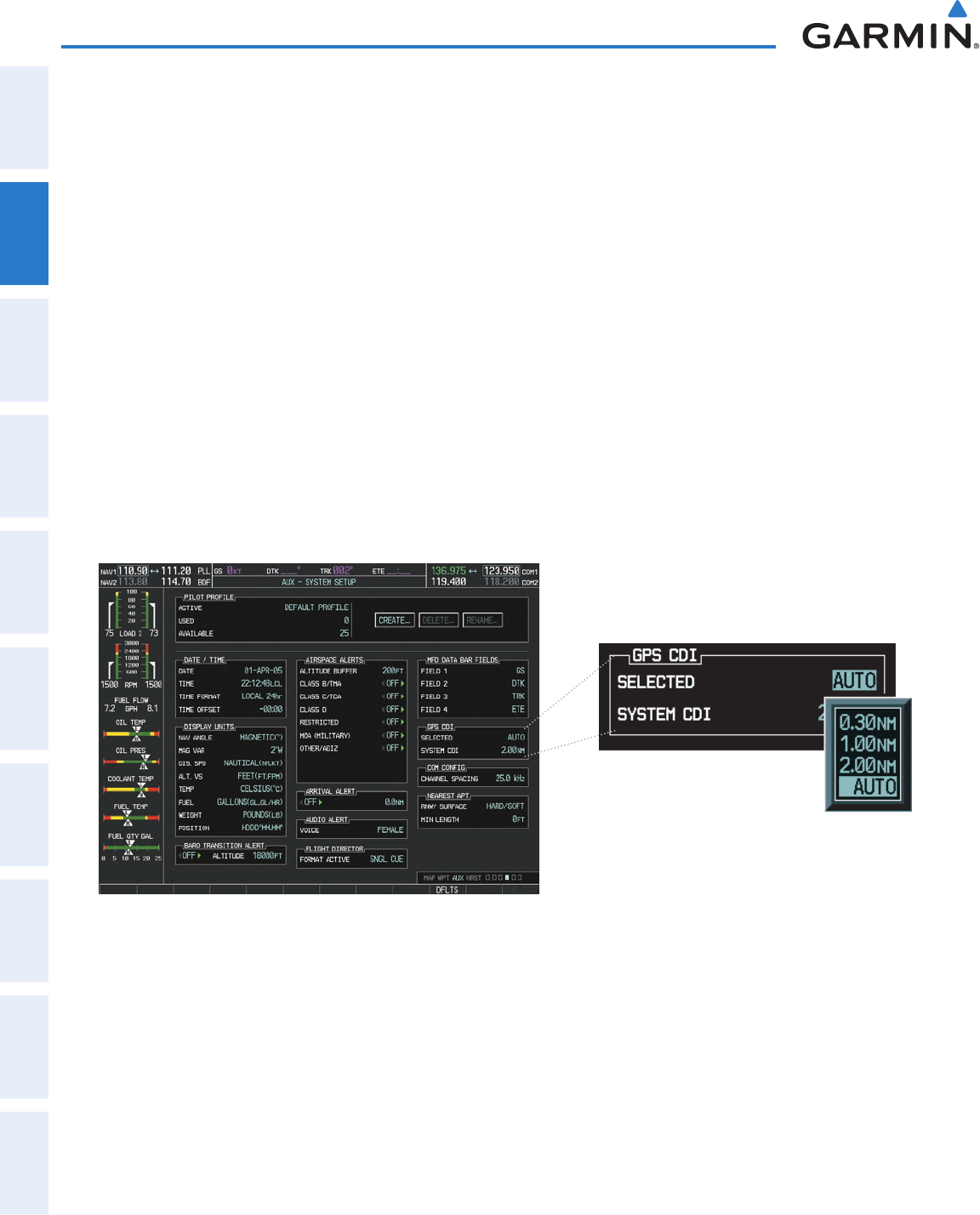Click the COOLANT TEMP gauge bar
Image resolution: width=980 pixels, height=1215 pixels.
click(x=131, y=790)
